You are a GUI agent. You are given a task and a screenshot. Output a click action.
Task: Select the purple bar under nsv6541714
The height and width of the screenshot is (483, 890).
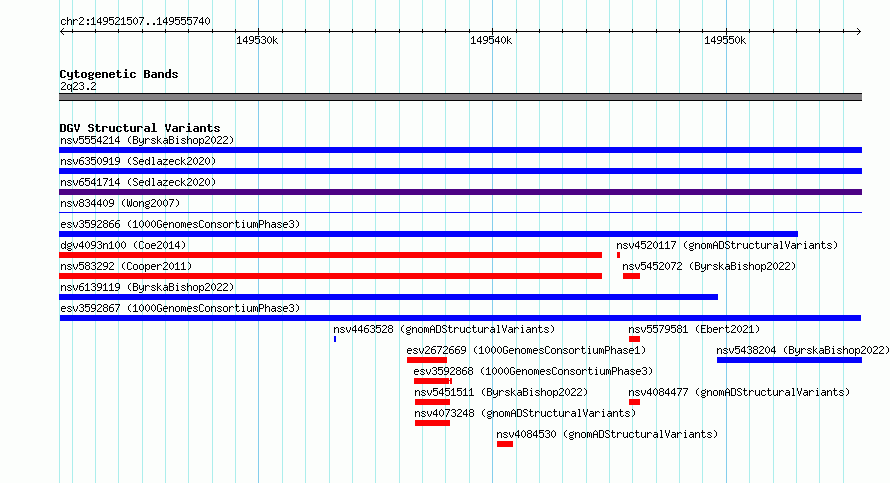click(x=460, y=192)
